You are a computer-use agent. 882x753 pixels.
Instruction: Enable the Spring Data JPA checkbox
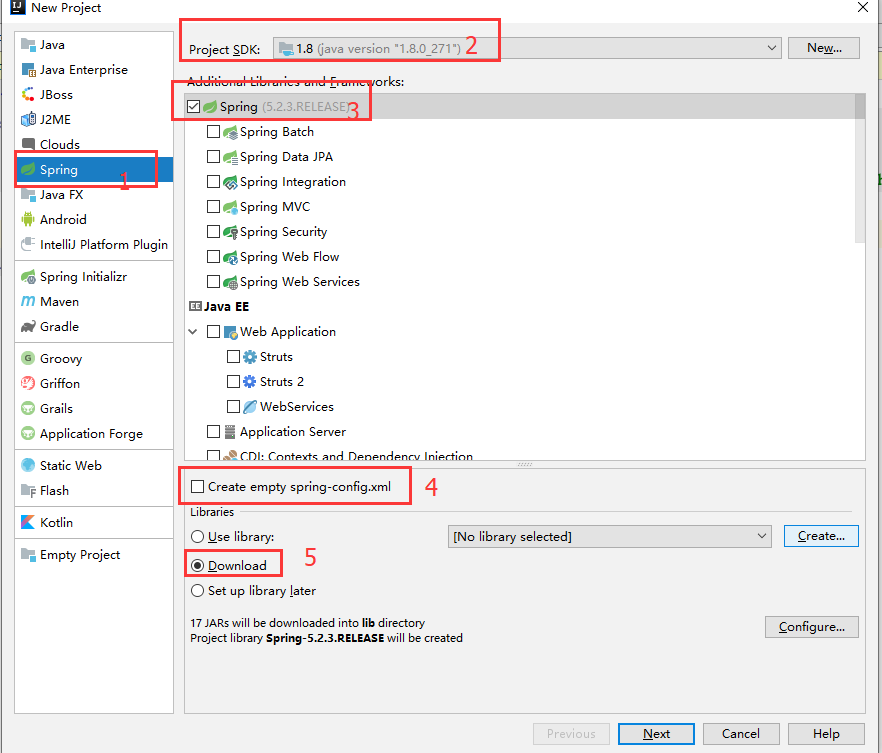click(x=213, y=156)
